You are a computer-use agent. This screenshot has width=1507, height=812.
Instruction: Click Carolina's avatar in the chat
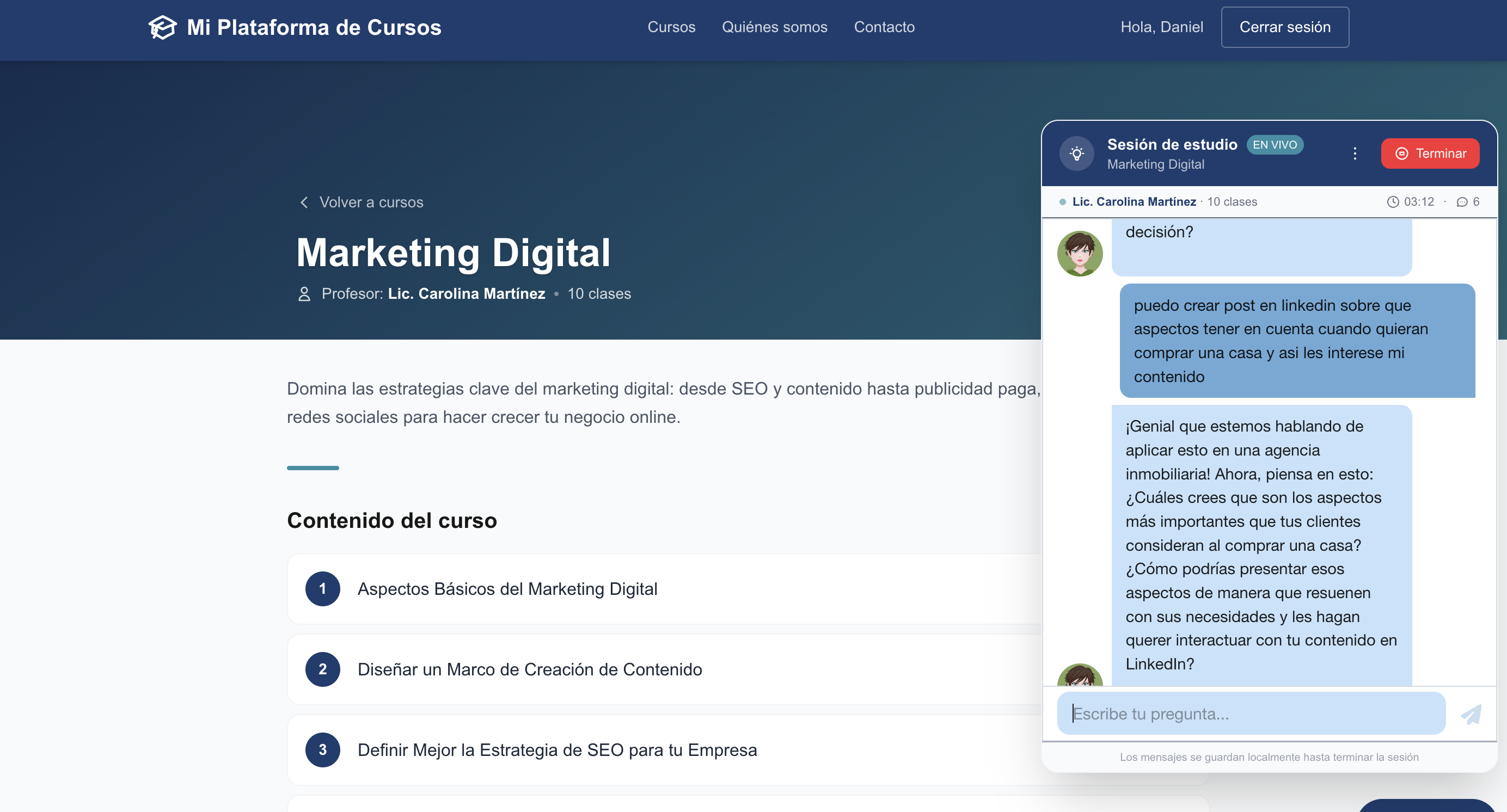click(x=1080, y=253)
